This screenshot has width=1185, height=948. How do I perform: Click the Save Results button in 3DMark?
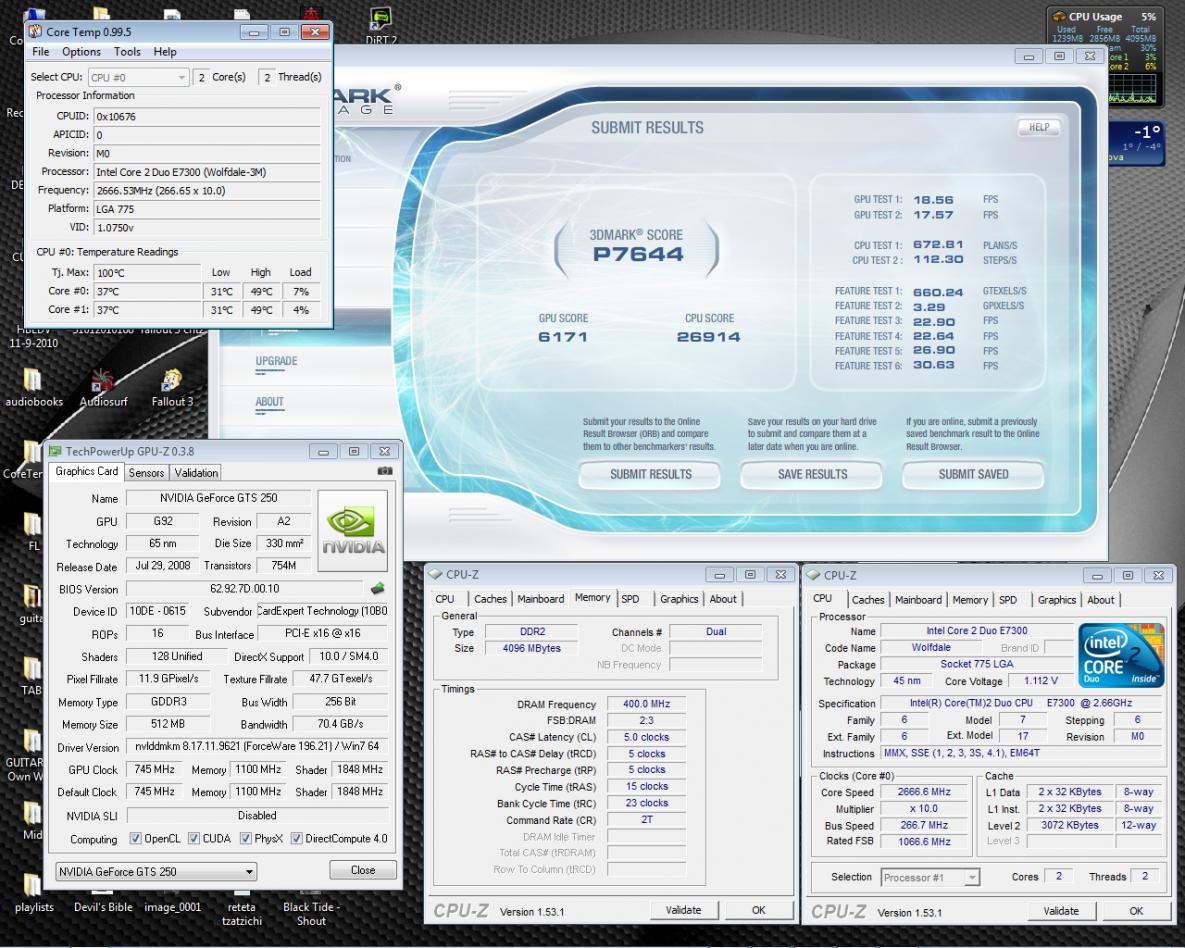click(812, 475)
